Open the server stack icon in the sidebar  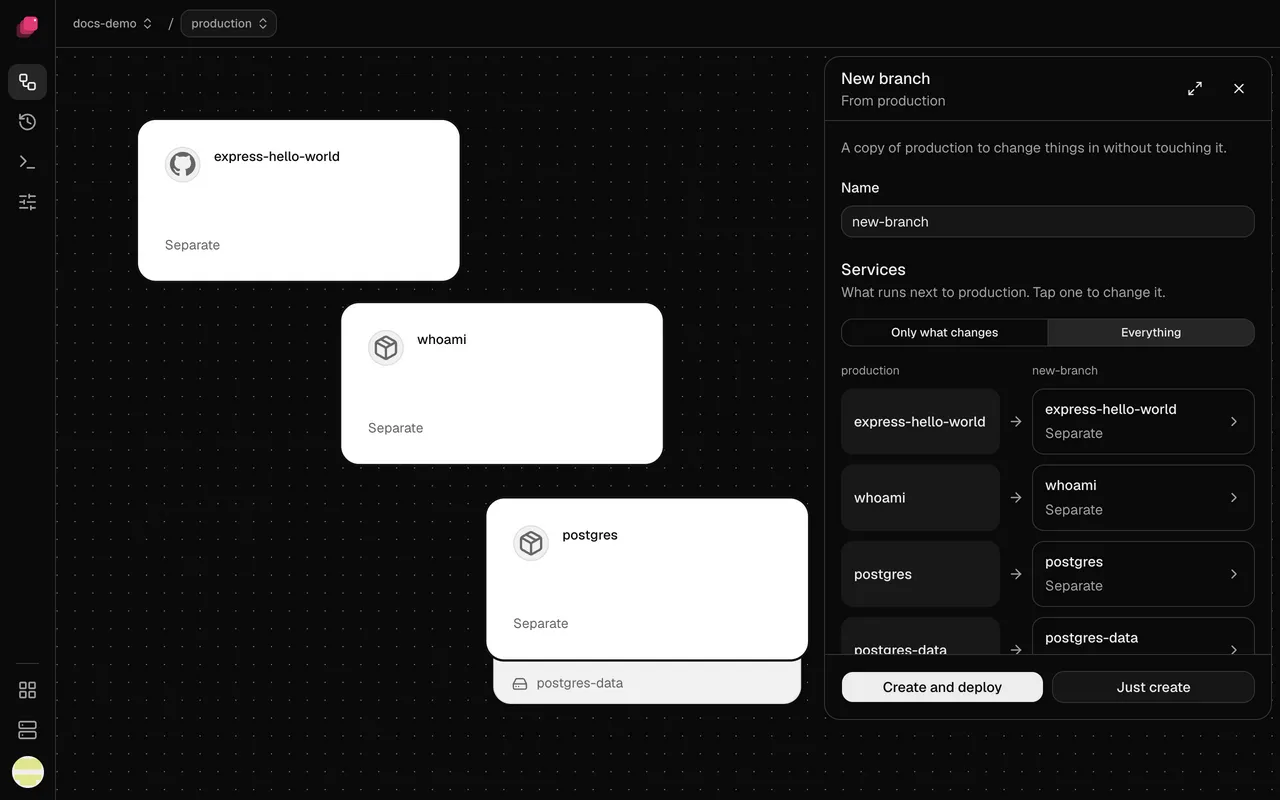point(28,730)
